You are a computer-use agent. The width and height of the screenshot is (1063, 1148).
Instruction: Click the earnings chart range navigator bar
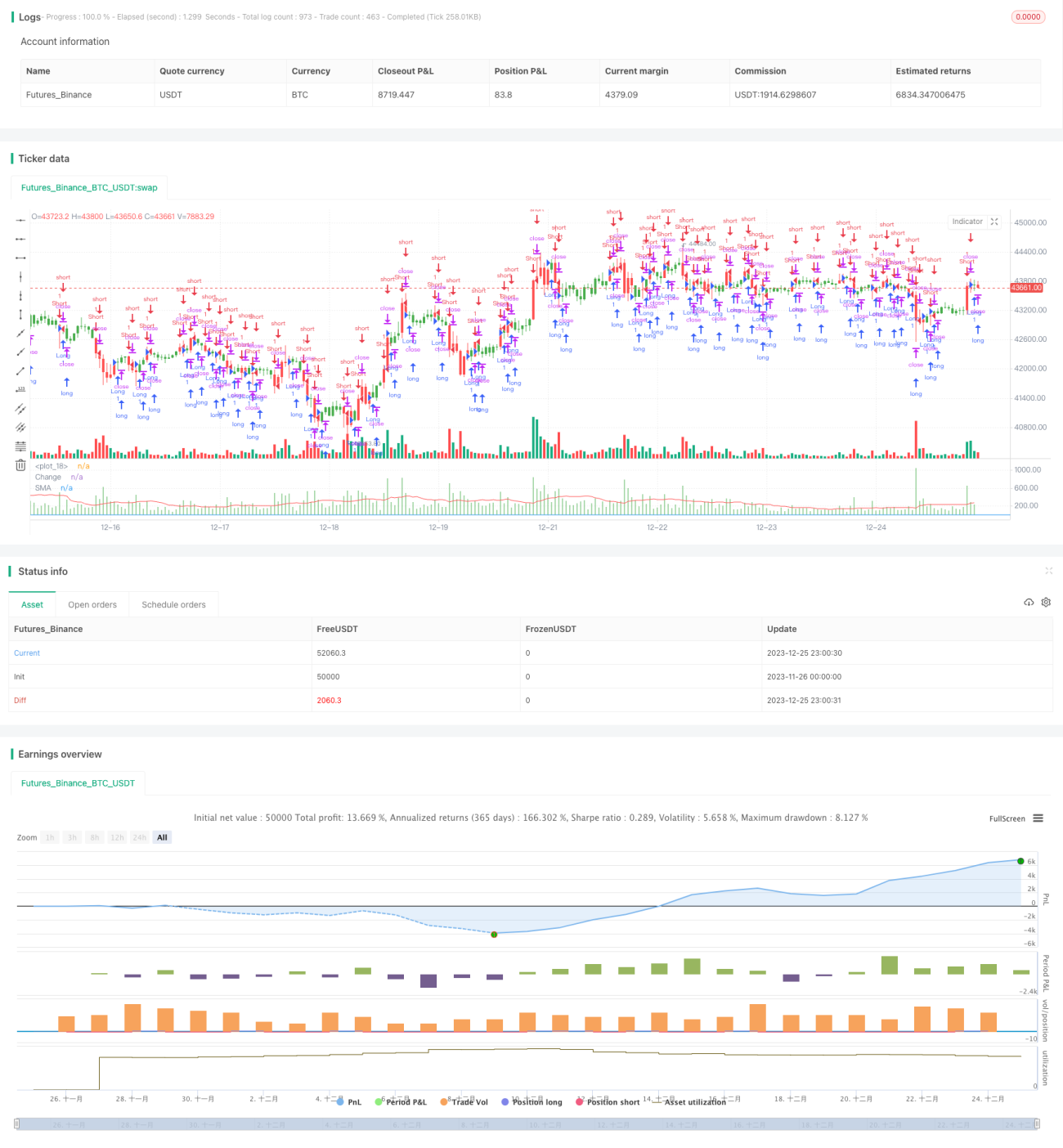pos(527,1124)
